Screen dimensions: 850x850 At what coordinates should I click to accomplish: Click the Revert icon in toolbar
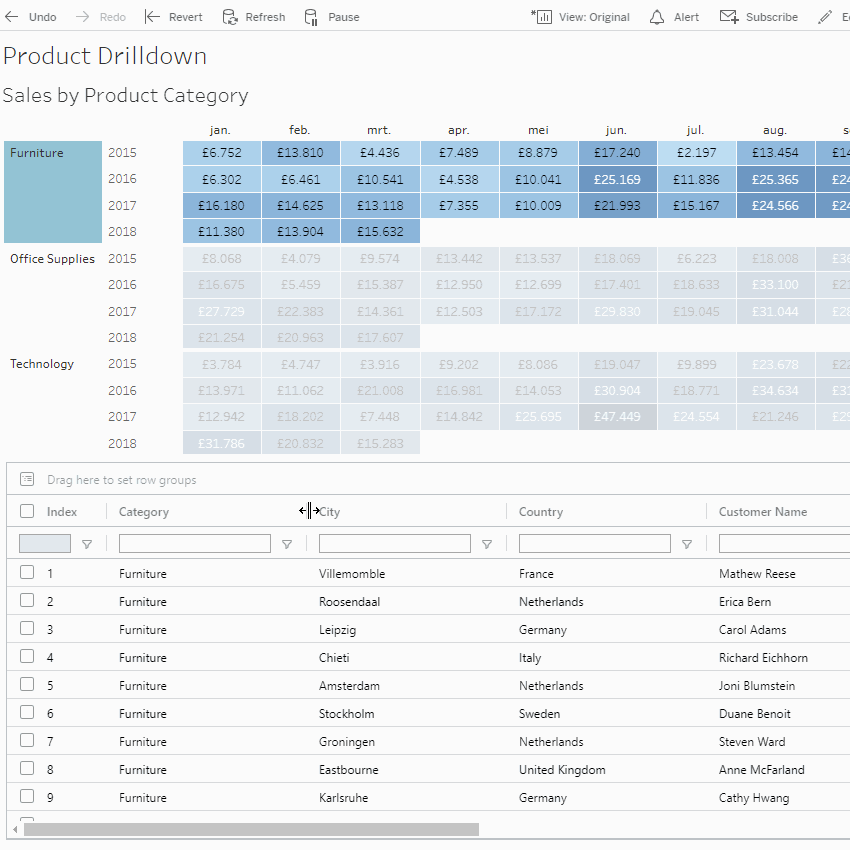click(x=152, y=17)
